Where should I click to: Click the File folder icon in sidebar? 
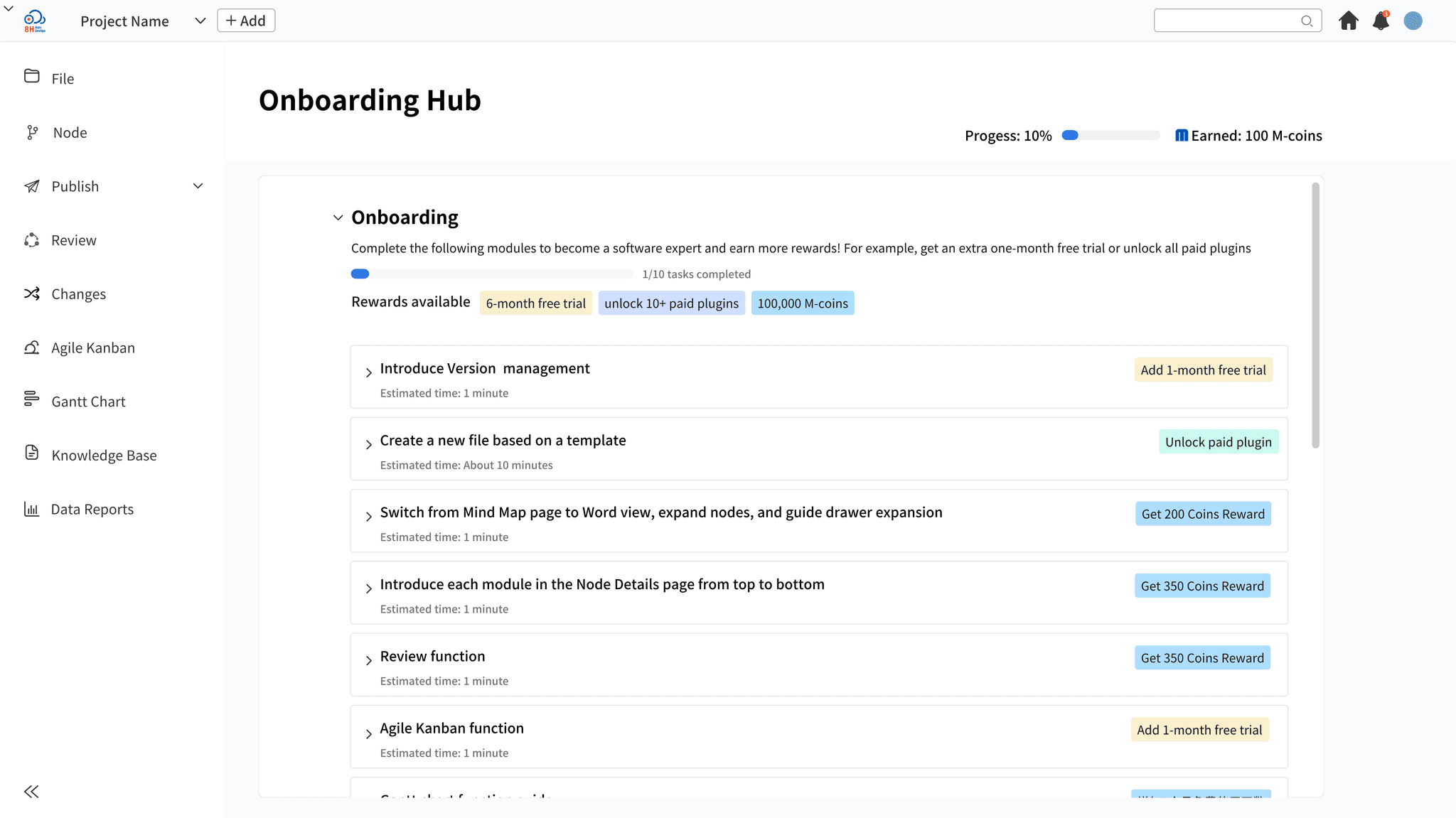pos(32,76)
